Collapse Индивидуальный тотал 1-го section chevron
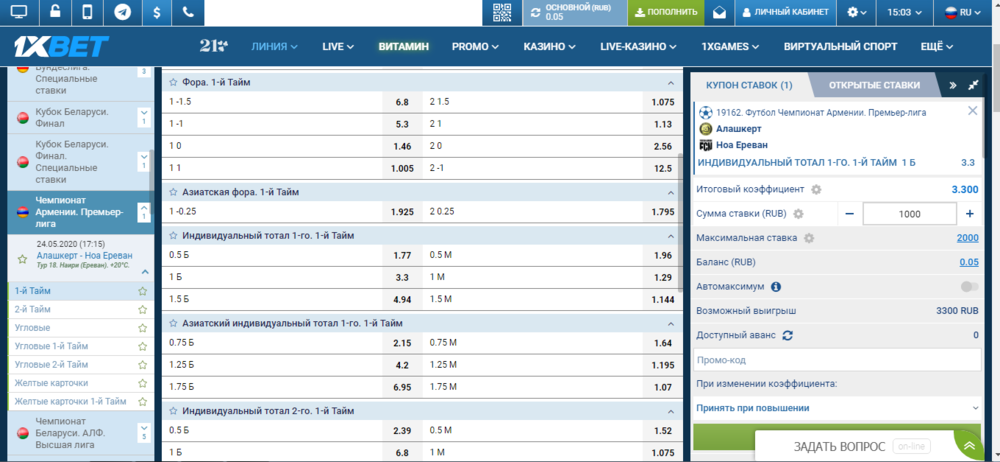Screen dimensions: 1000x462 point(670,236)
